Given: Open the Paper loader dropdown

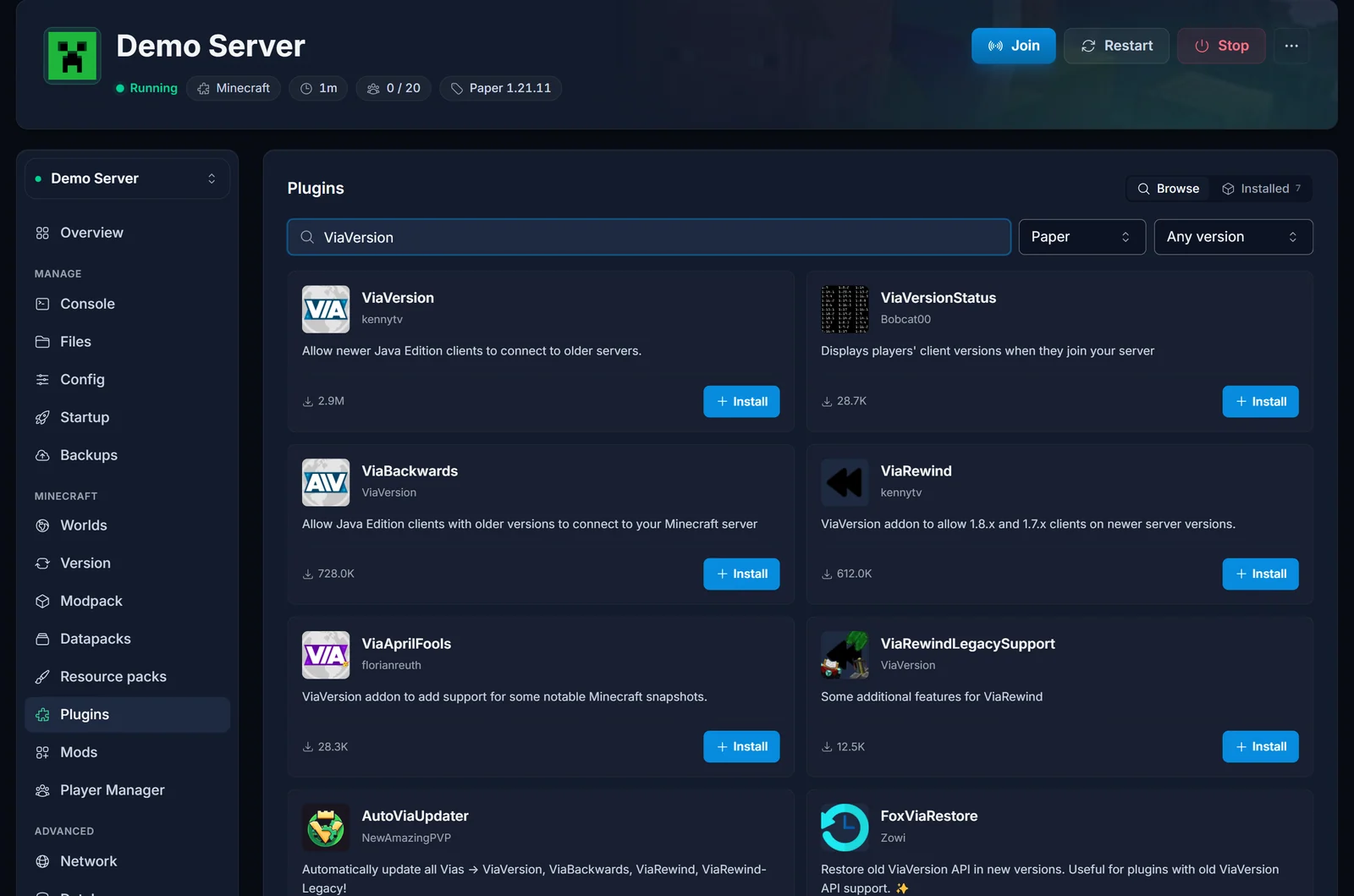Looking at the screenshot, I should (x=1082, y=237).
